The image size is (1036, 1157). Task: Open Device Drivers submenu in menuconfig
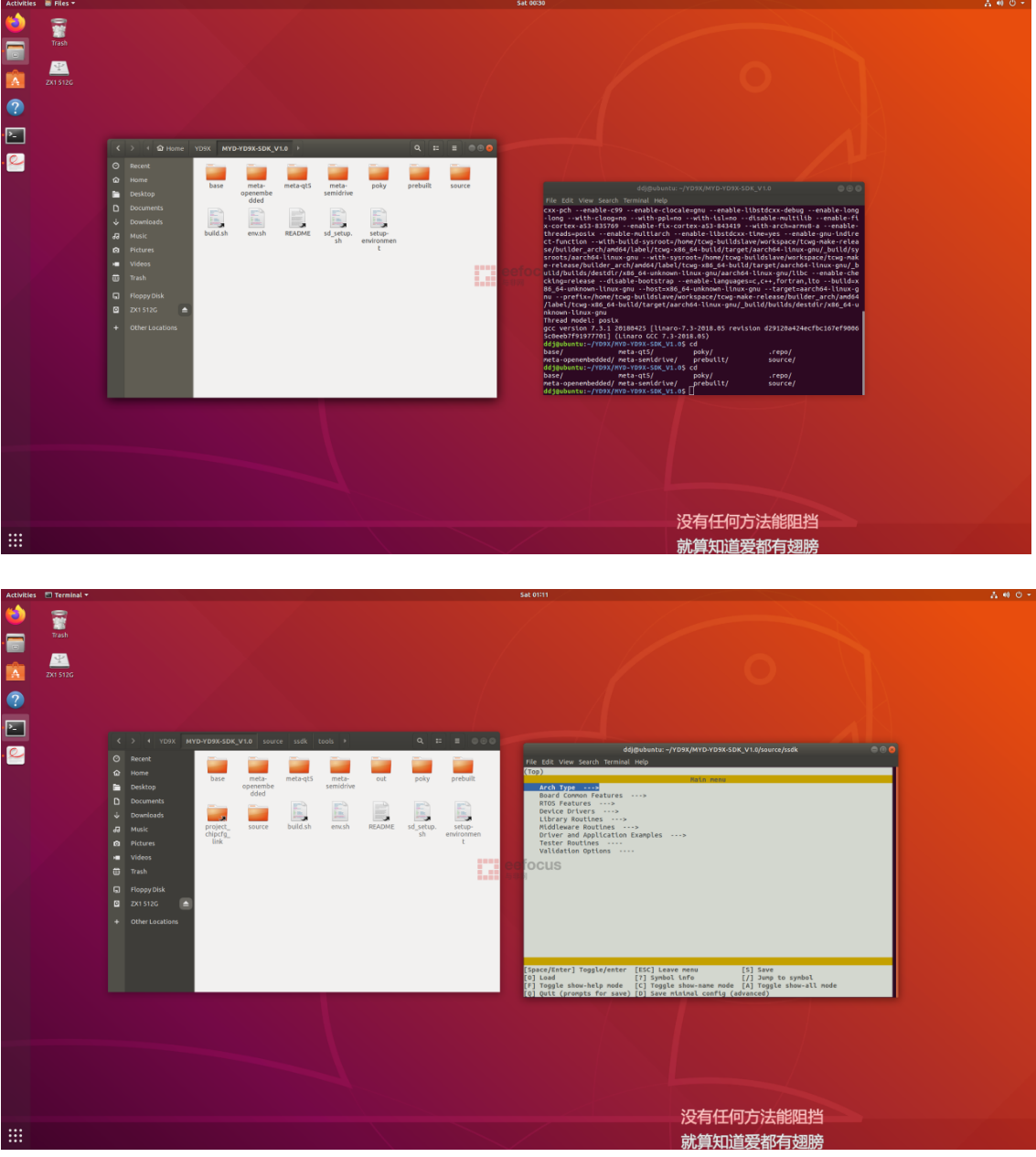click(x=579, y=811)
